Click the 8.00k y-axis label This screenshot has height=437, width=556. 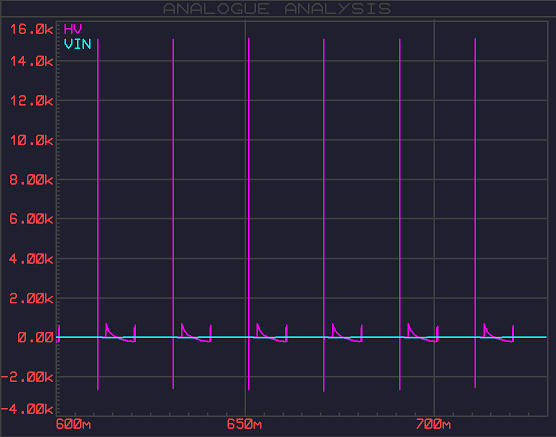32,180
